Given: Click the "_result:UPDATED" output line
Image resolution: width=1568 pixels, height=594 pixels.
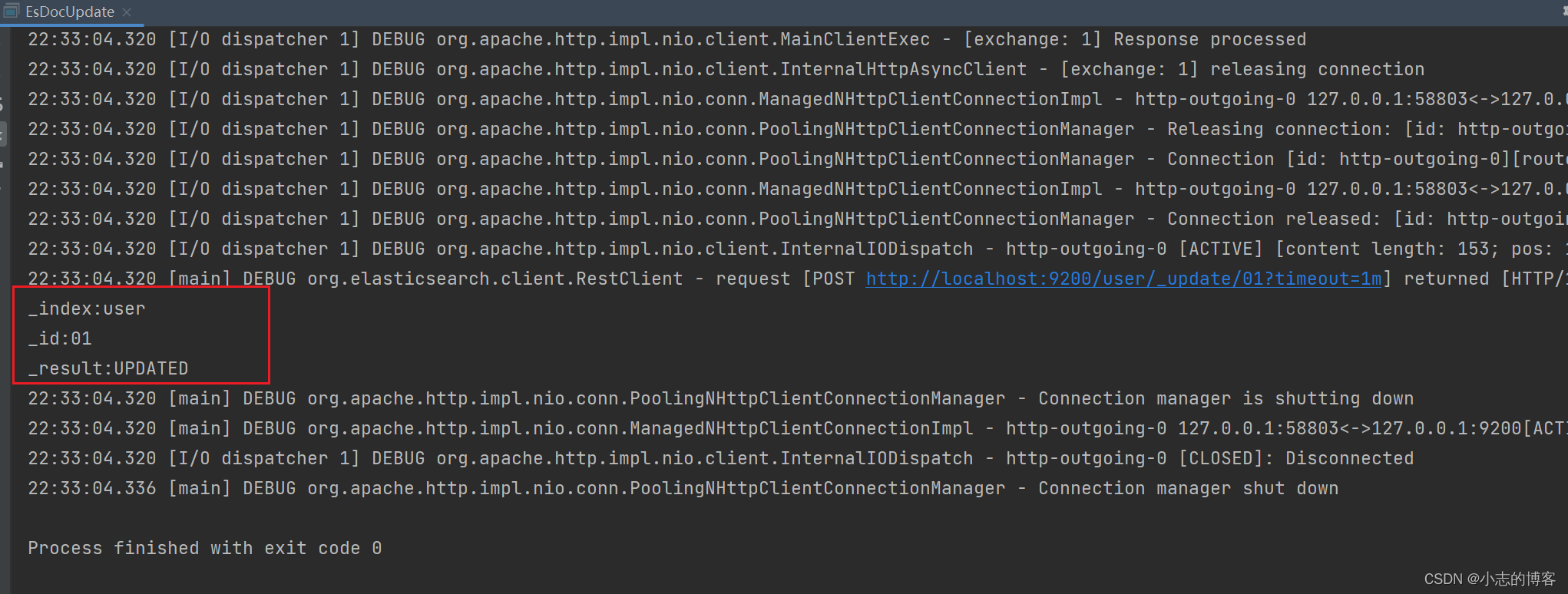Looking at the screenshot, I should coord(108,368).
